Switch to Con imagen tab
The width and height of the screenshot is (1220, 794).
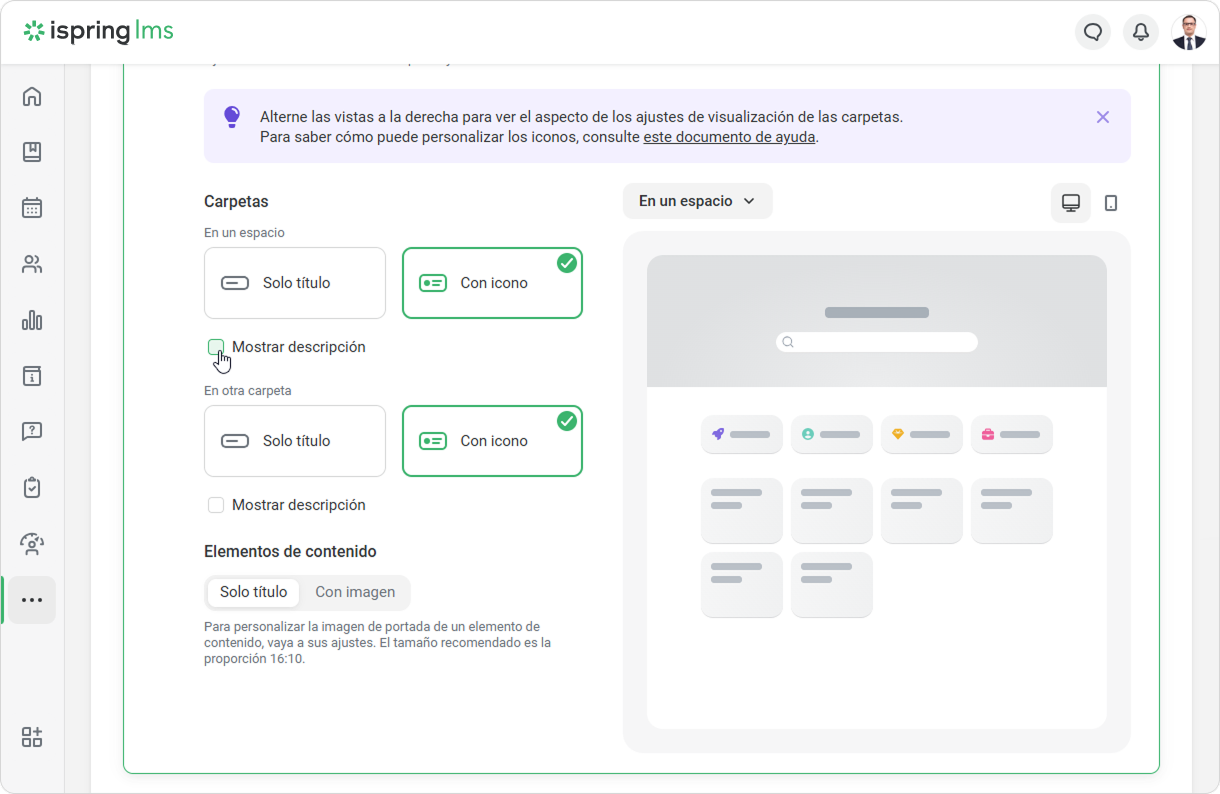click(x=355, y=592)
